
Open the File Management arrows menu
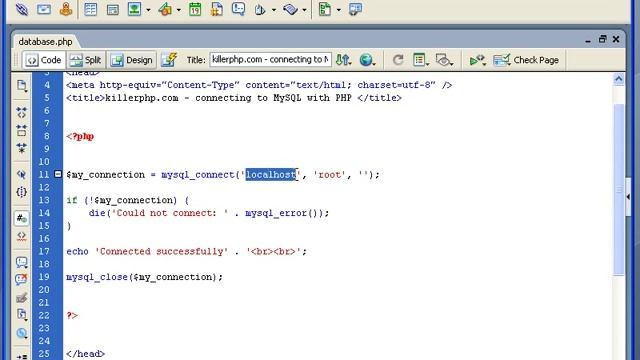click(343, 60)
